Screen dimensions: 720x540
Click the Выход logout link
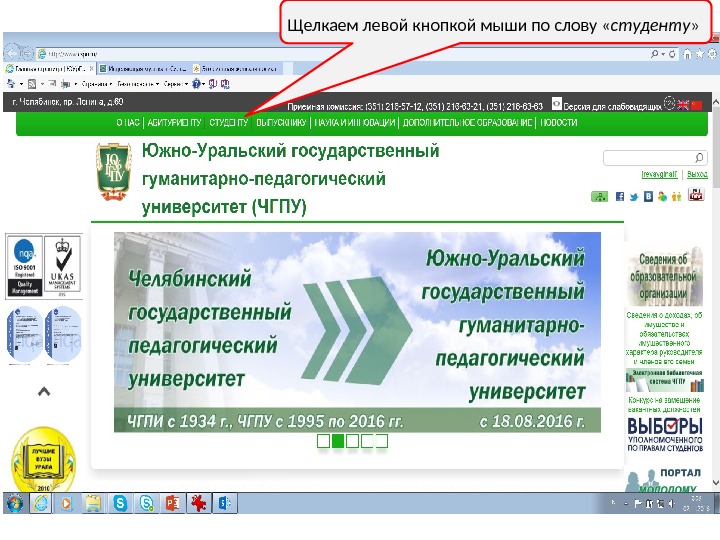pyautogui.click(x=697, y=174)
